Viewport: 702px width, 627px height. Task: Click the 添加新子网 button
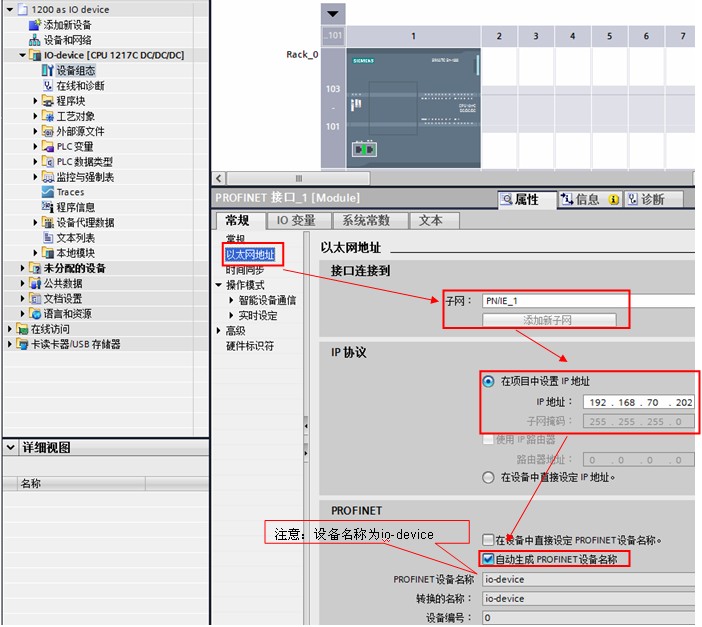pos(549,320)
